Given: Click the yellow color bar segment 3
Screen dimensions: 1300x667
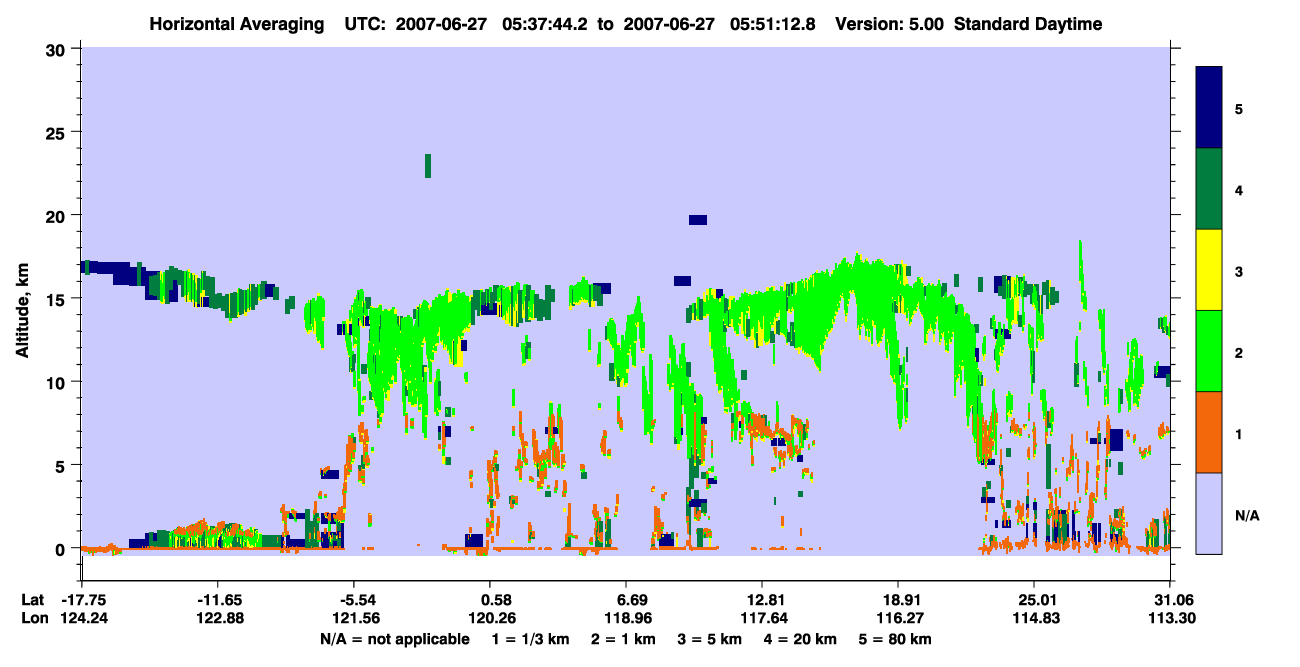Looking at the screenshot, I should 1209,270.
